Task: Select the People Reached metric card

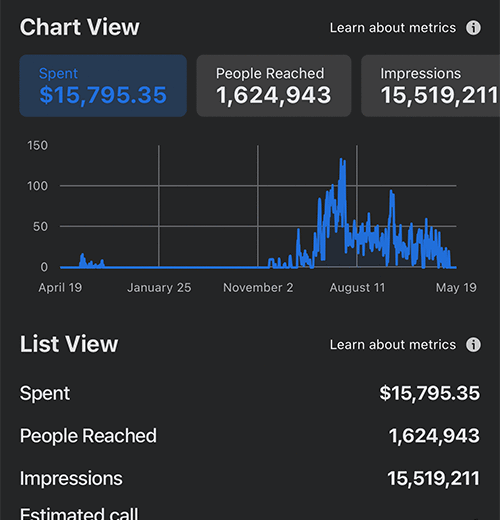Action: [274, 86]
